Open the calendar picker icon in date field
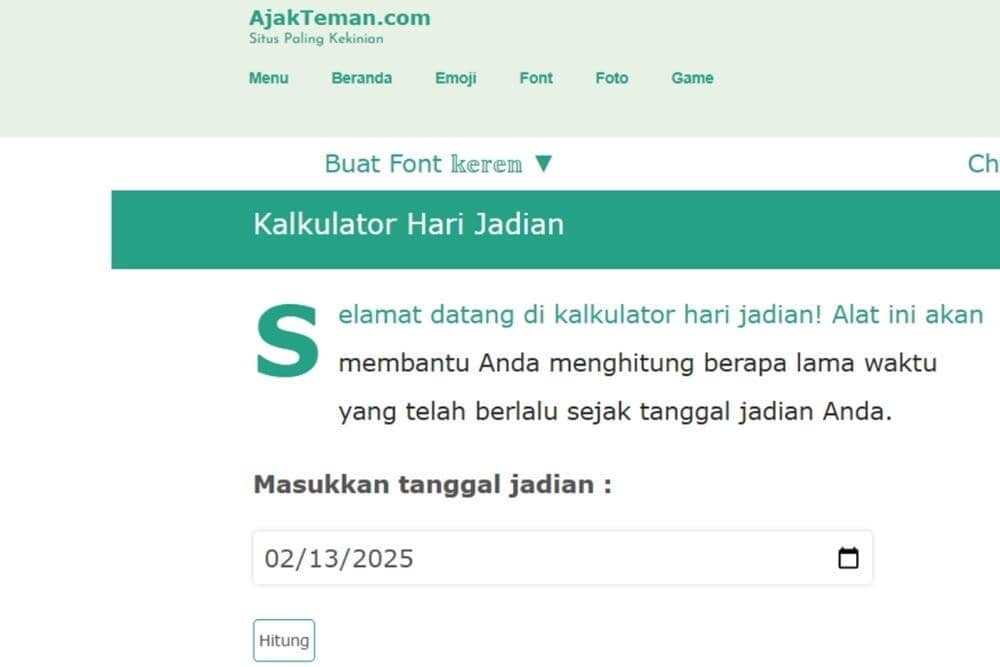The width and height of the screenshot is (1000, 667). (848, 558)
